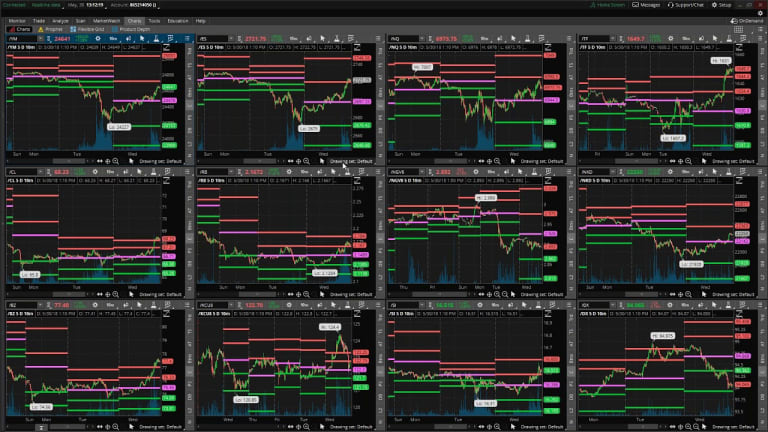This screenshot has height=432, width=768.
Task: Open the Tools tab
Action: tap(154, 21)
